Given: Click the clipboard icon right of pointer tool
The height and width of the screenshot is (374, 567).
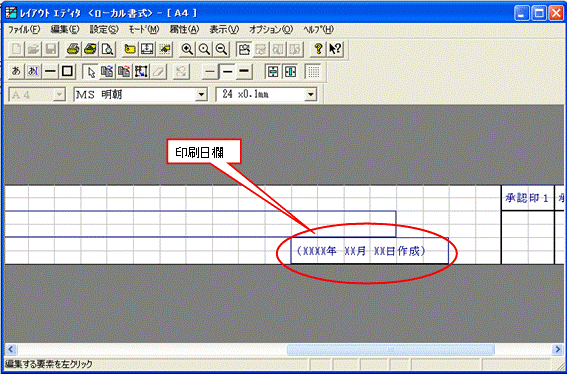Looking at the screenshot, I should pos(107,71).
